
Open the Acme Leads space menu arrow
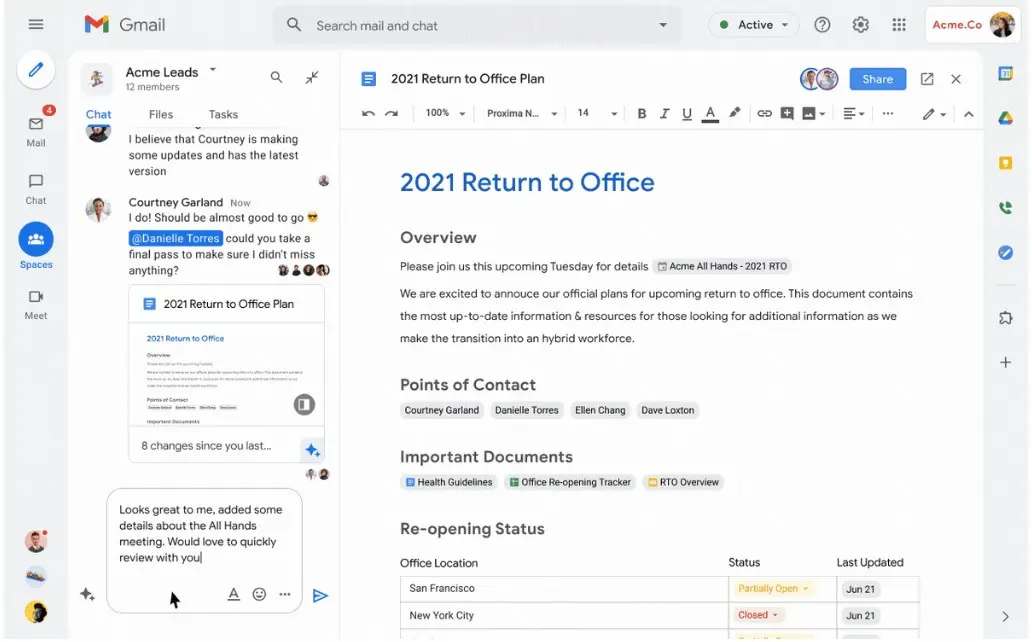(x=213, y=69)
